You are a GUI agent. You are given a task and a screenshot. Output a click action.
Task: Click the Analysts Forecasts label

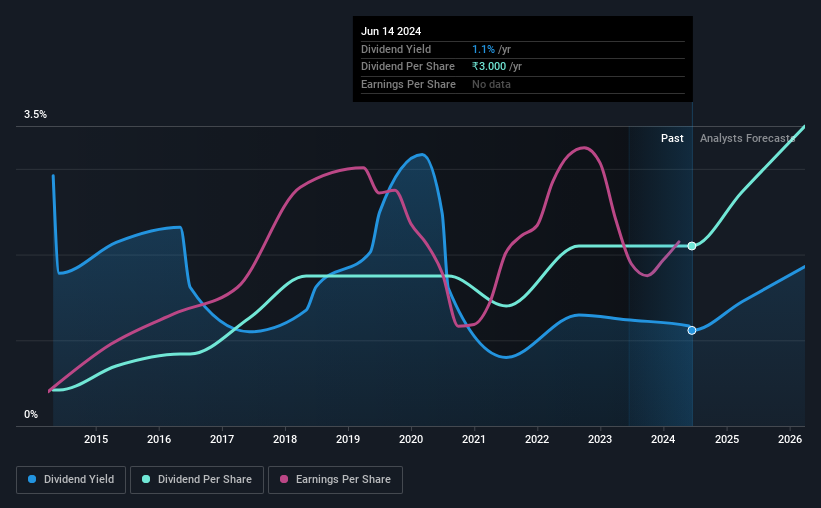[x=747, y=138]
